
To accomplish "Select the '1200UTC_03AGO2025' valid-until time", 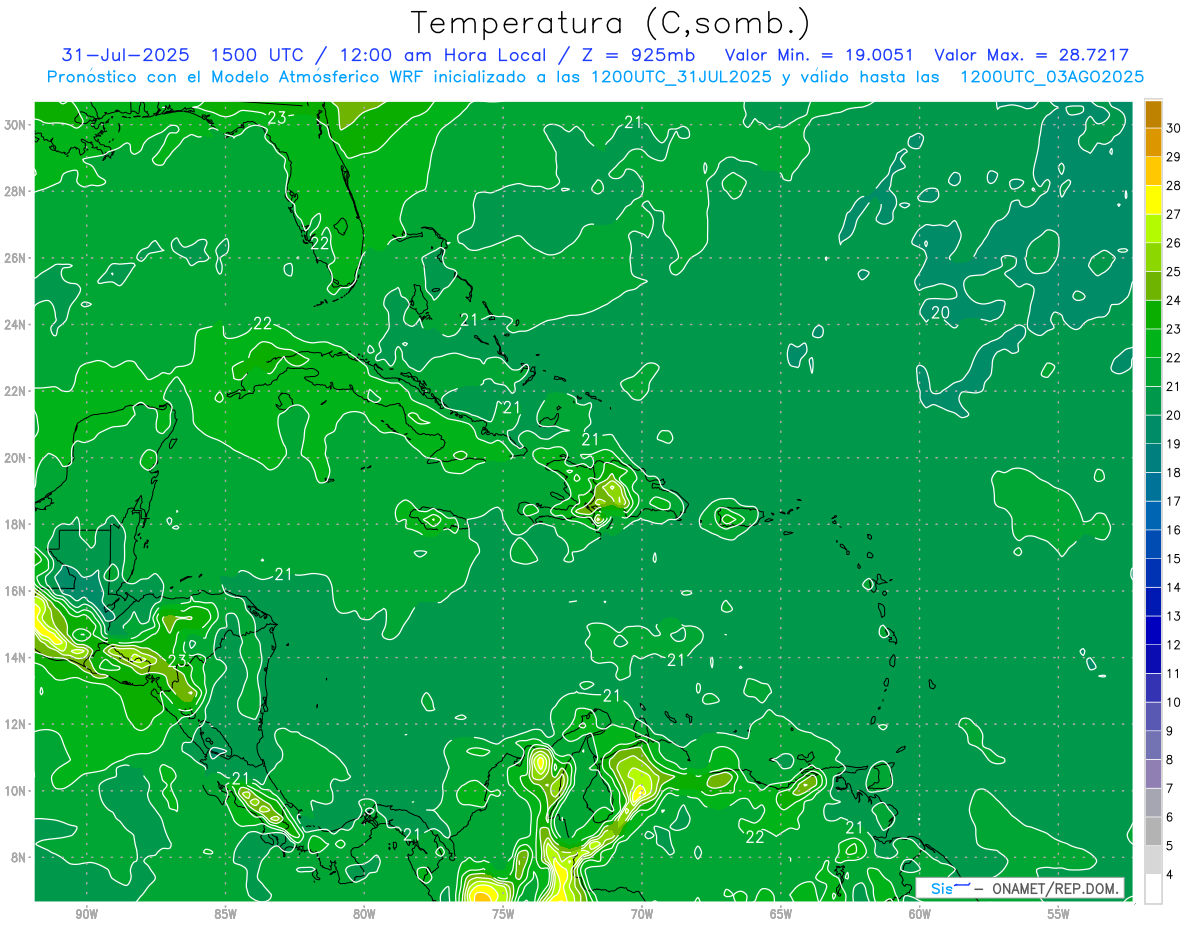I will point(1052,77).
